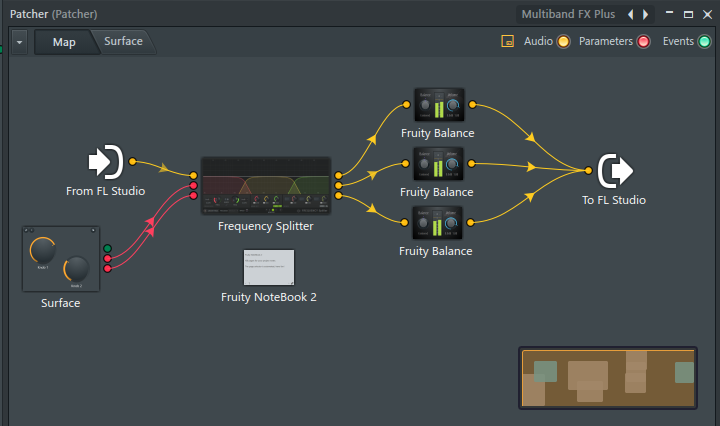
Task: Click the minimap overview in the corner
Action: pyautogui.click(x=608, y=378)
